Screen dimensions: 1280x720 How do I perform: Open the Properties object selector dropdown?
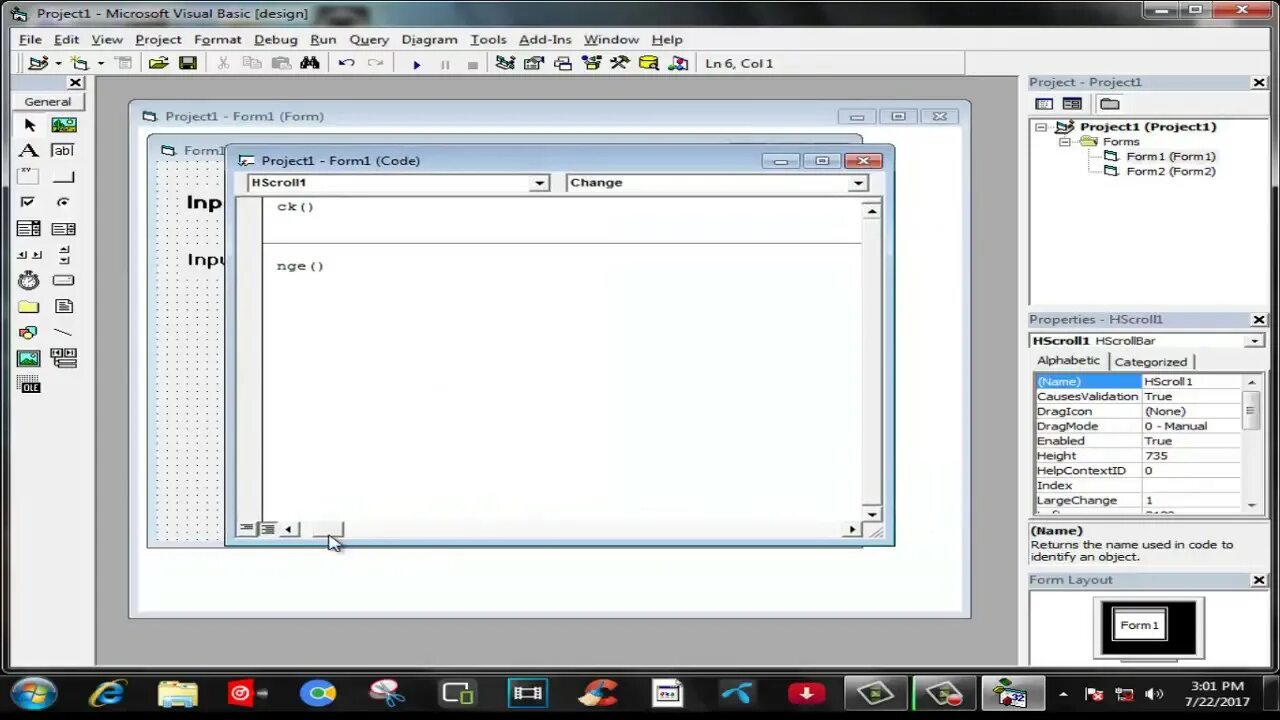point(1255,341)
